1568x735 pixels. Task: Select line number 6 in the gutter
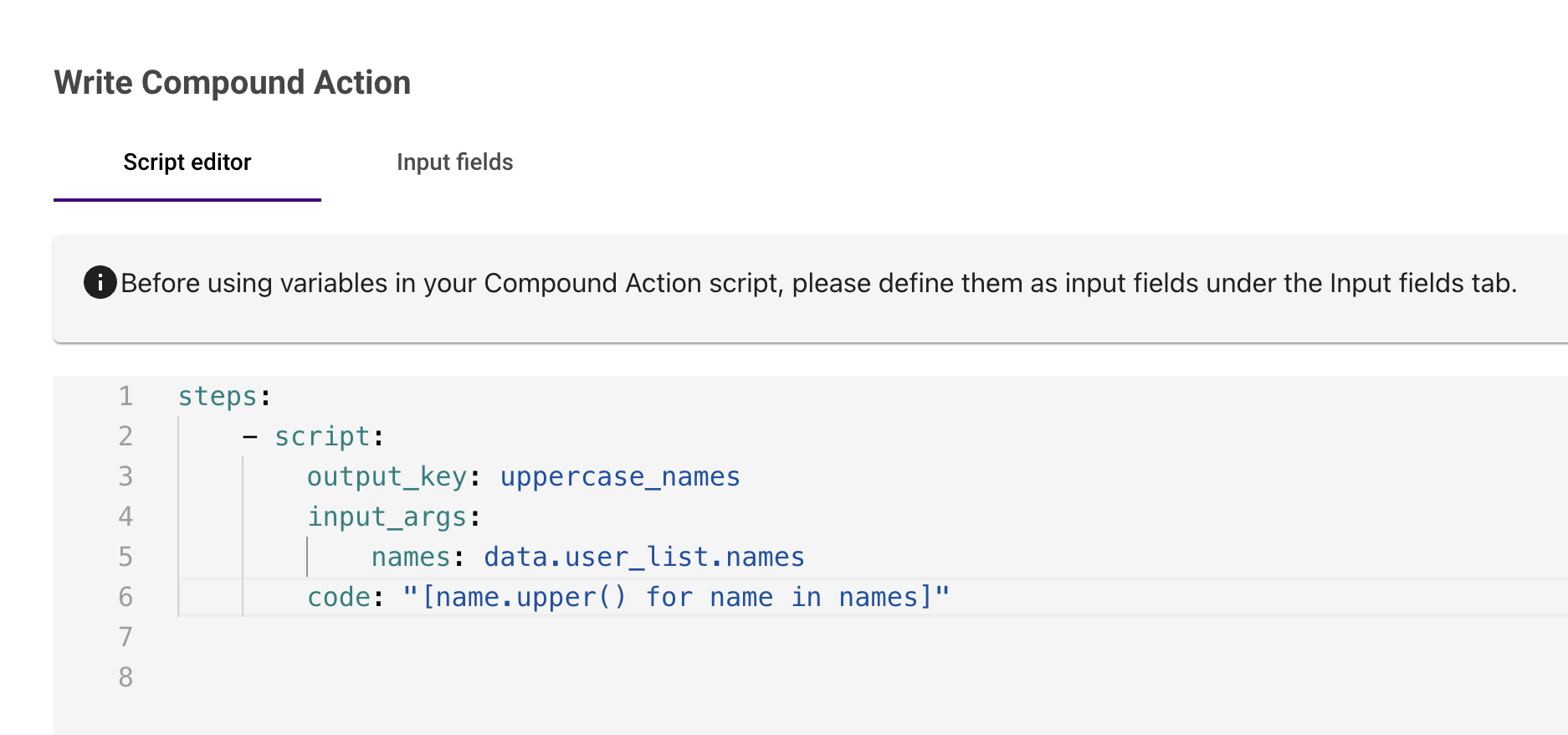click(126, 597)
